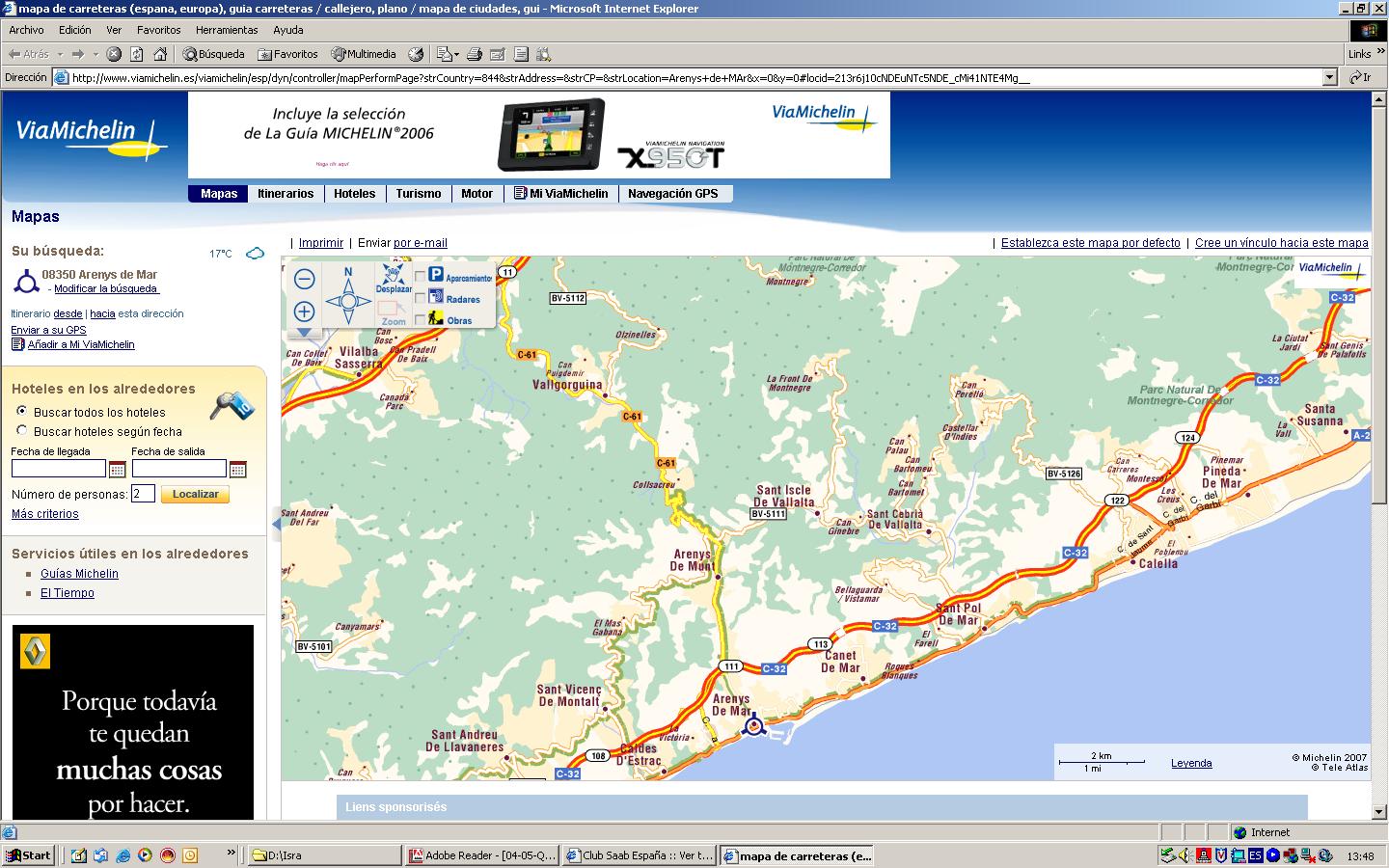Image resolution: width=1389 pixels, height=868 pixels.
Task: Click the weather cloud icon
Action: [x=255, y=254]
